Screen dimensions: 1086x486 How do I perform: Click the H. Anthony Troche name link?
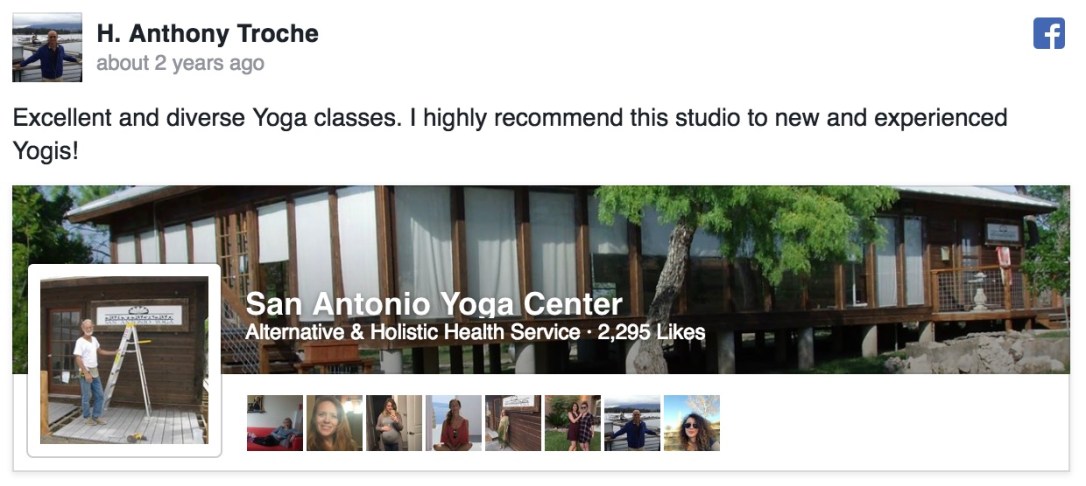pos(207,33)
